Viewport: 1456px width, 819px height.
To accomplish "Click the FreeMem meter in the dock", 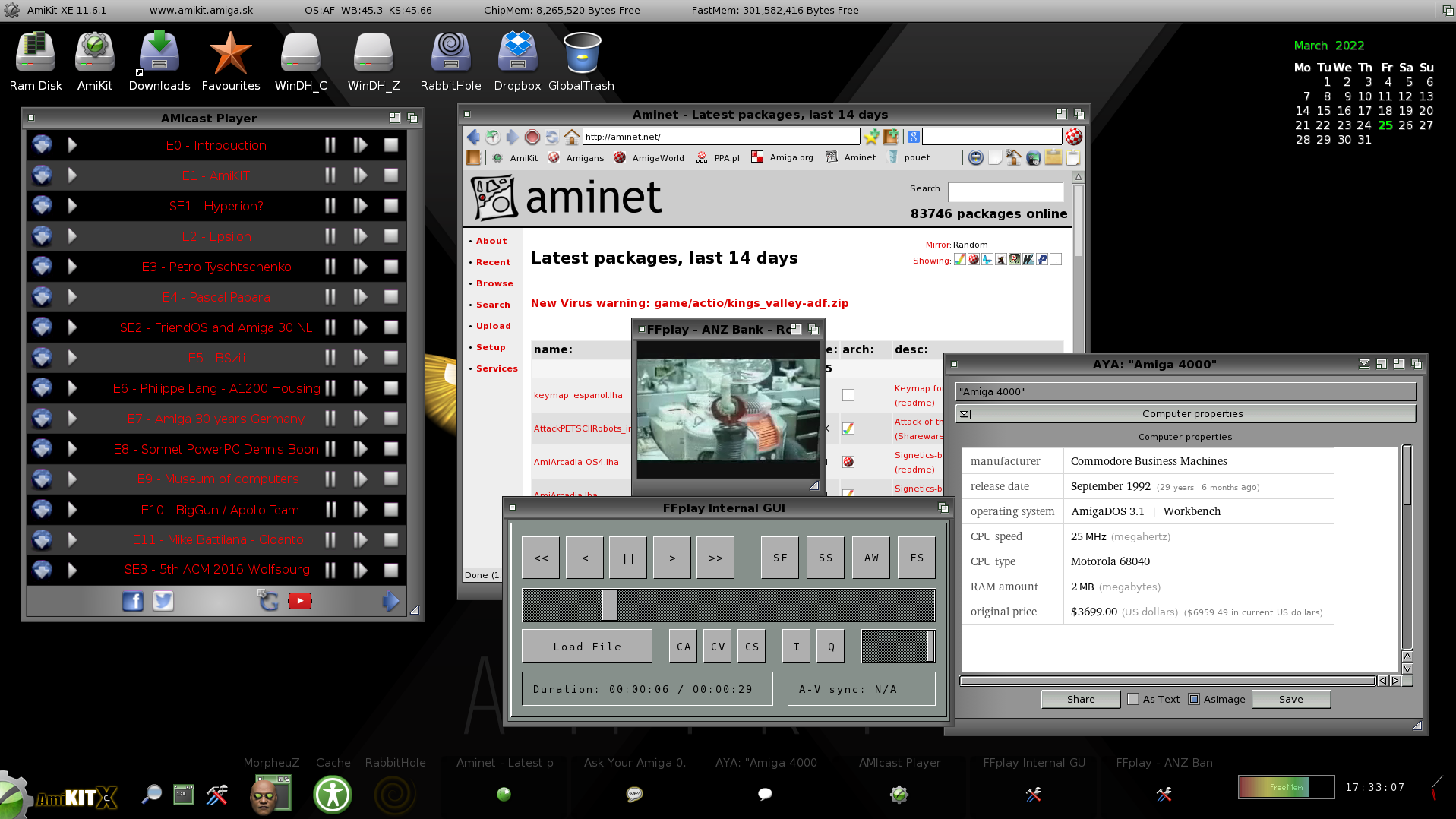I will click(1286, 787).
